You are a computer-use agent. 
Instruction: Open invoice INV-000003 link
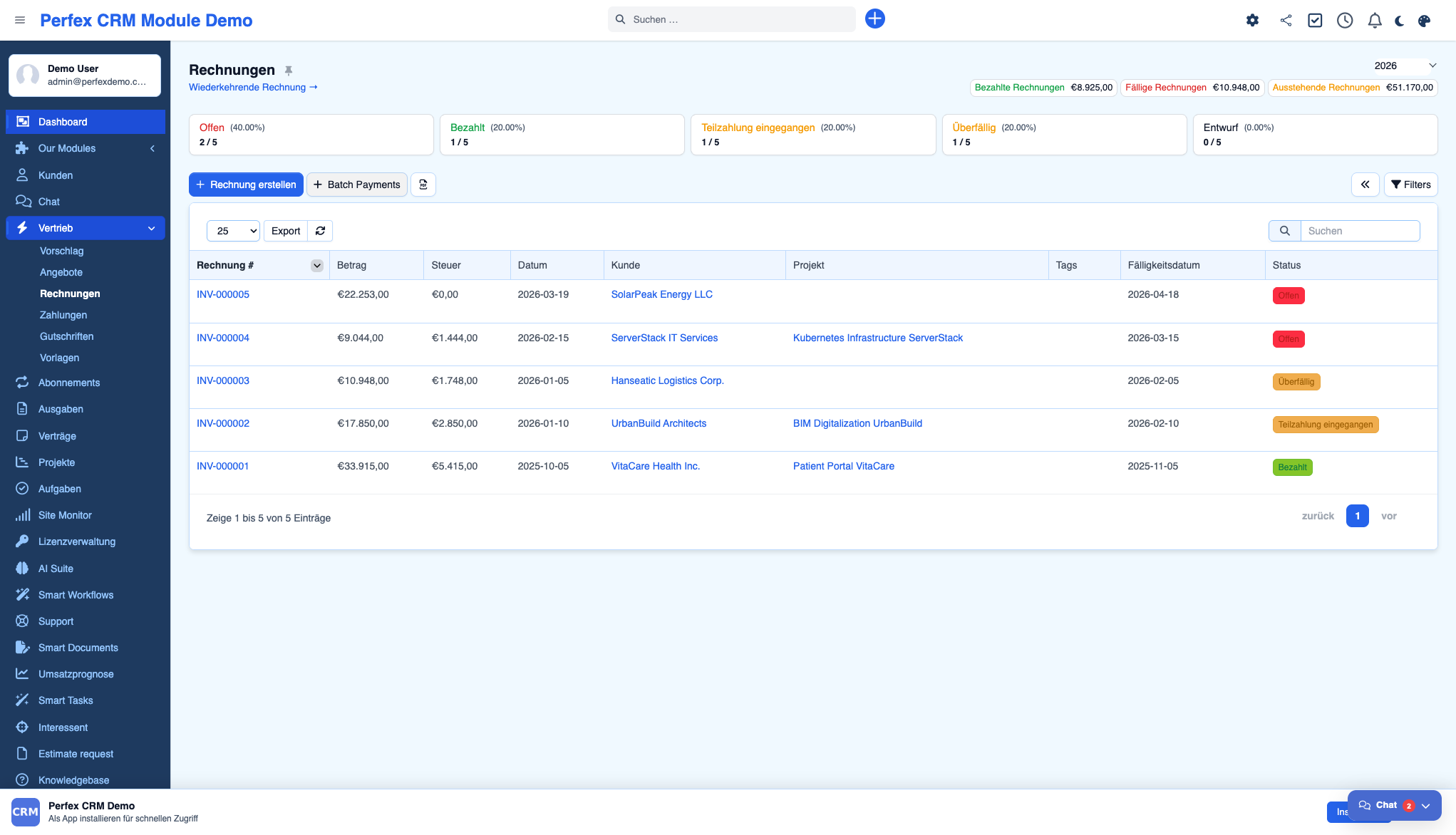tap(223, 380)
